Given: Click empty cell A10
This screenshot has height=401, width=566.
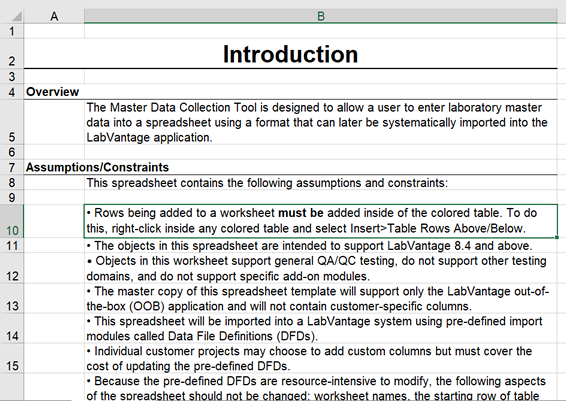Looking at the screenshot, I should [54, 221].
